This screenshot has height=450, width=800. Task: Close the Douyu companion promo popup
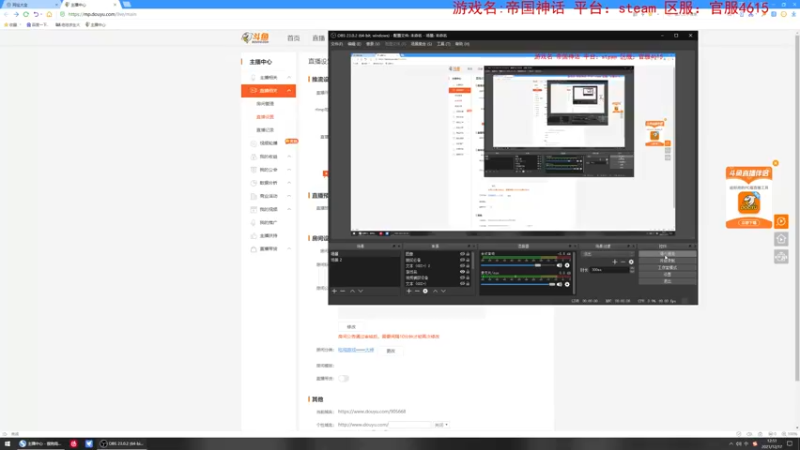[776, 163]
